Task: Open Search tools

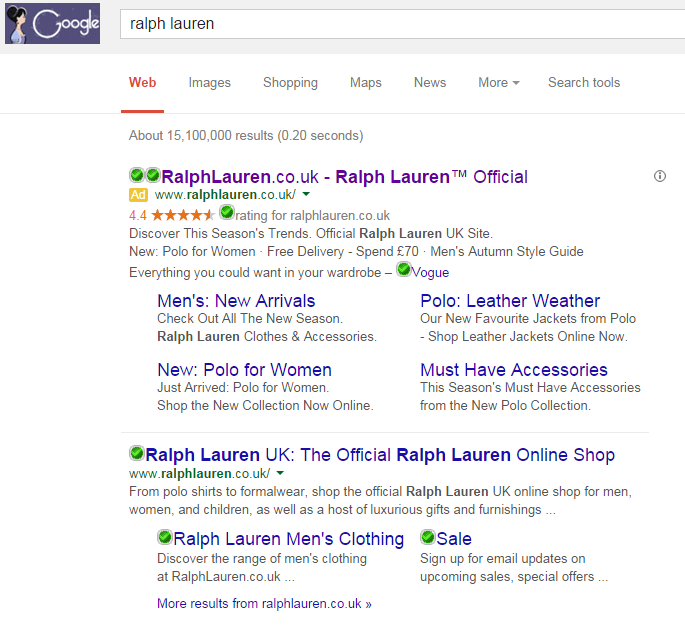Action: 584,83
